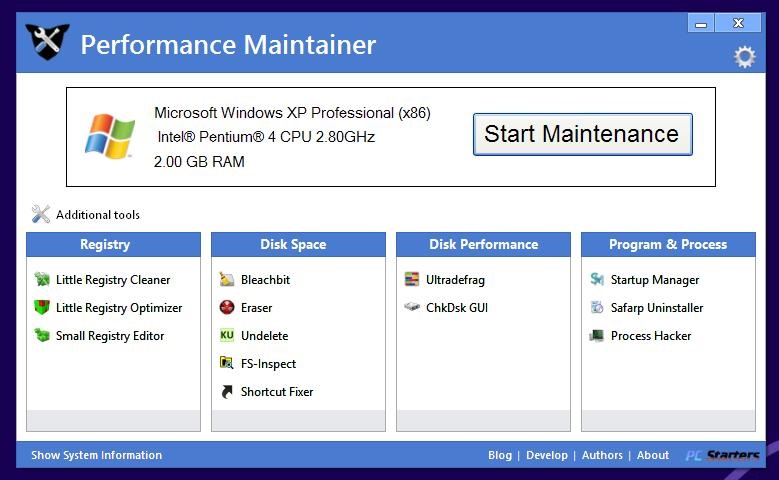Viewport: 779px width, 480px height.
Task: Click the Shortcut Fixer arrow icon
Action: point(227,392)
